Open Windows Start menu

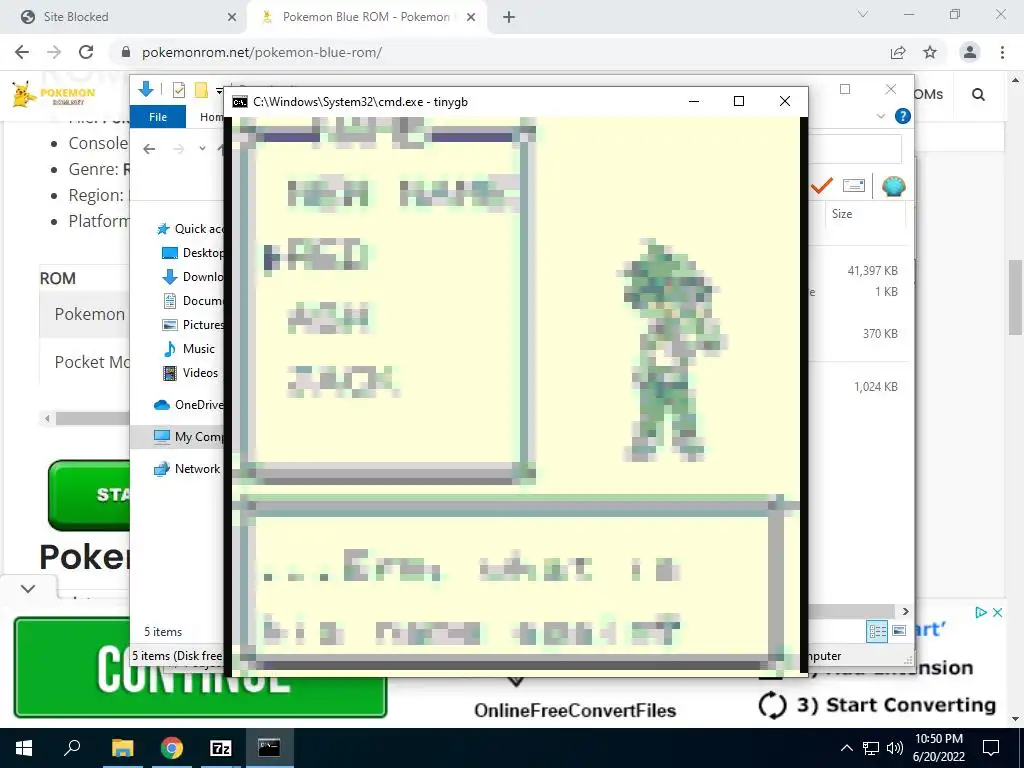(24, 748)
